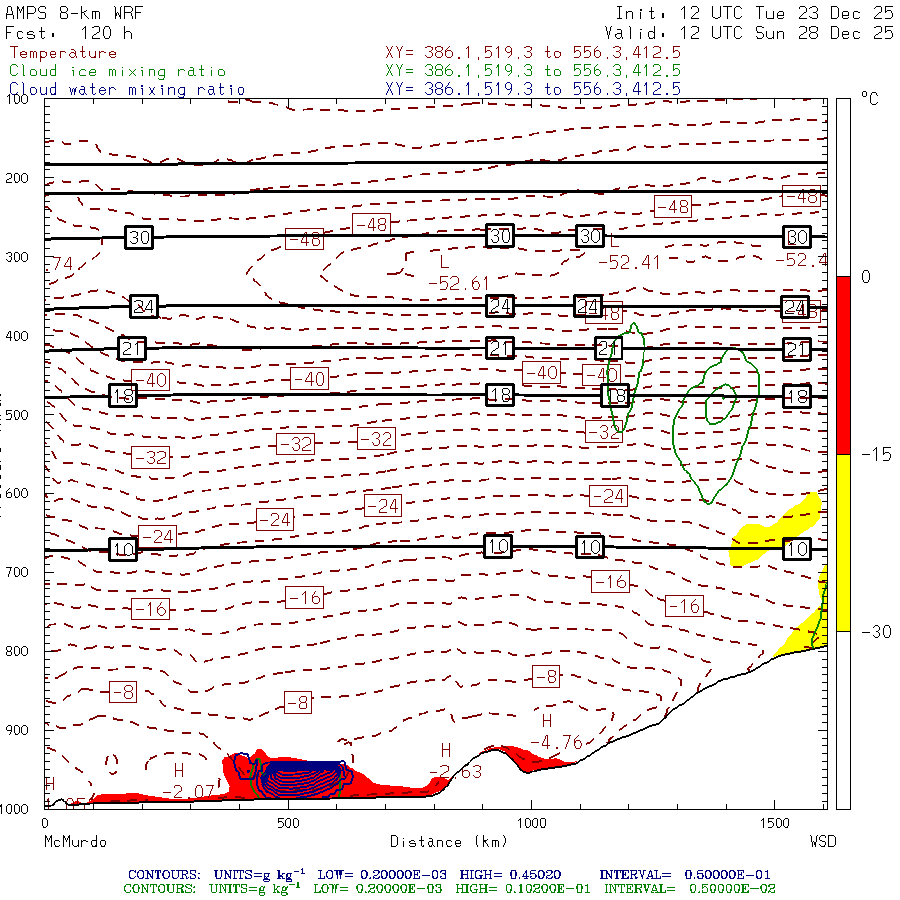Click the °C unit label above the colorbar
The height and width of the screenshot is (900, 900).
click(x=870, y=99)
